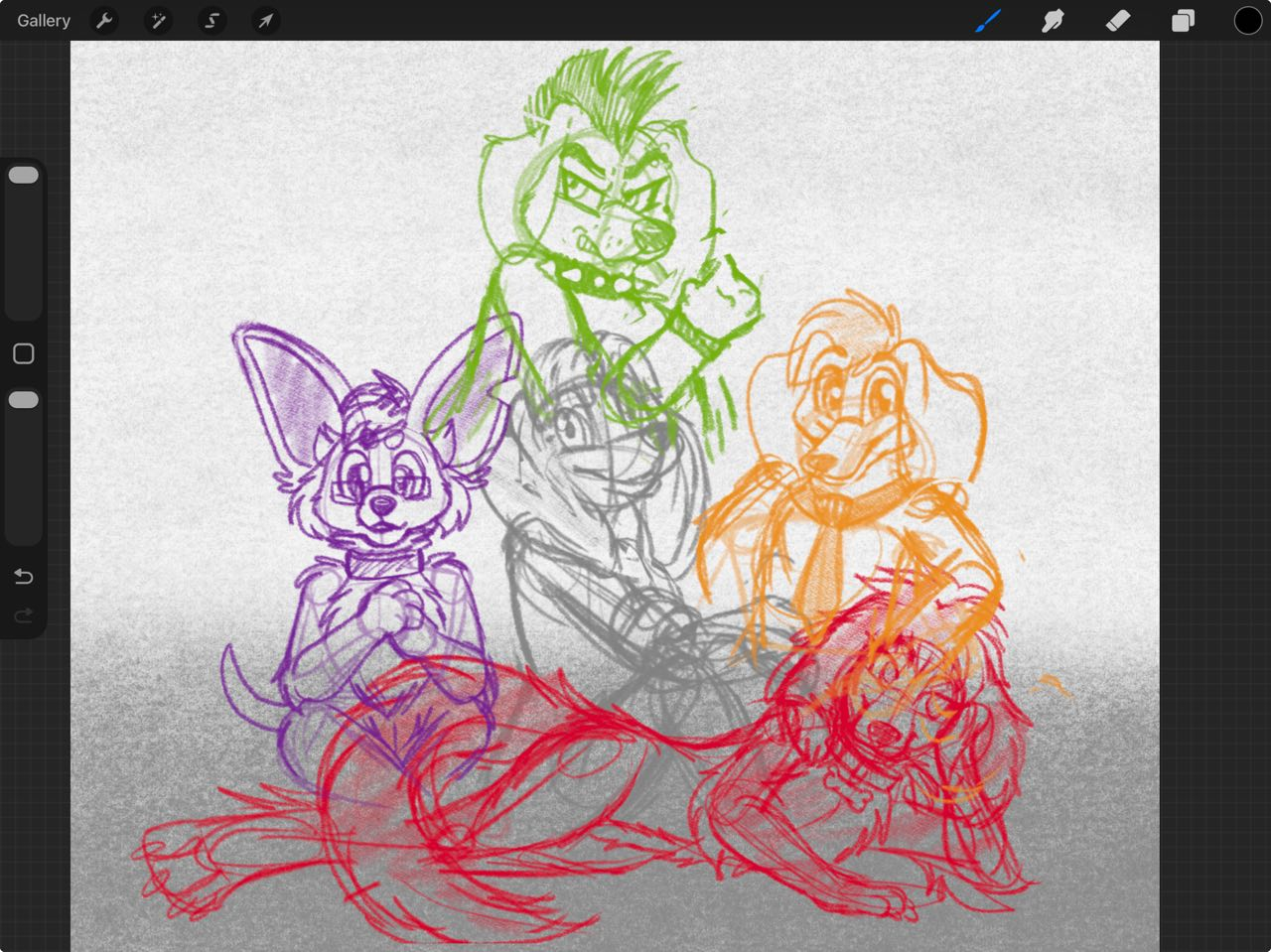This screenshot has width=1271, height=952.
Task: Open the Layers panel
Action: (x=1183, y=21)
